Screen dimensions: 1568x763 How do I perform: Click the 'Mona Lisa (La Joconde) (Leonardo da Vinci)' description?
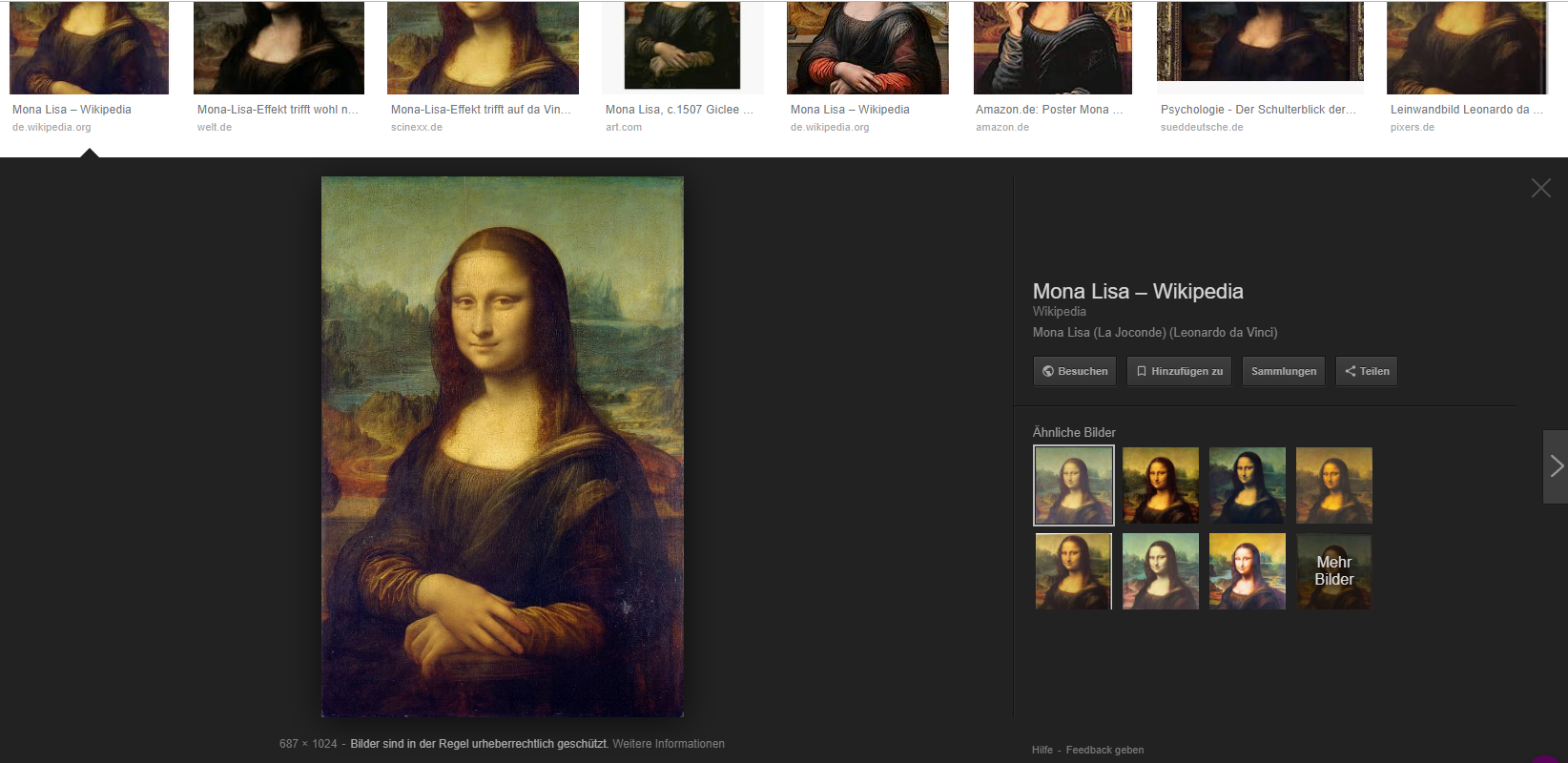(1155, 333)
